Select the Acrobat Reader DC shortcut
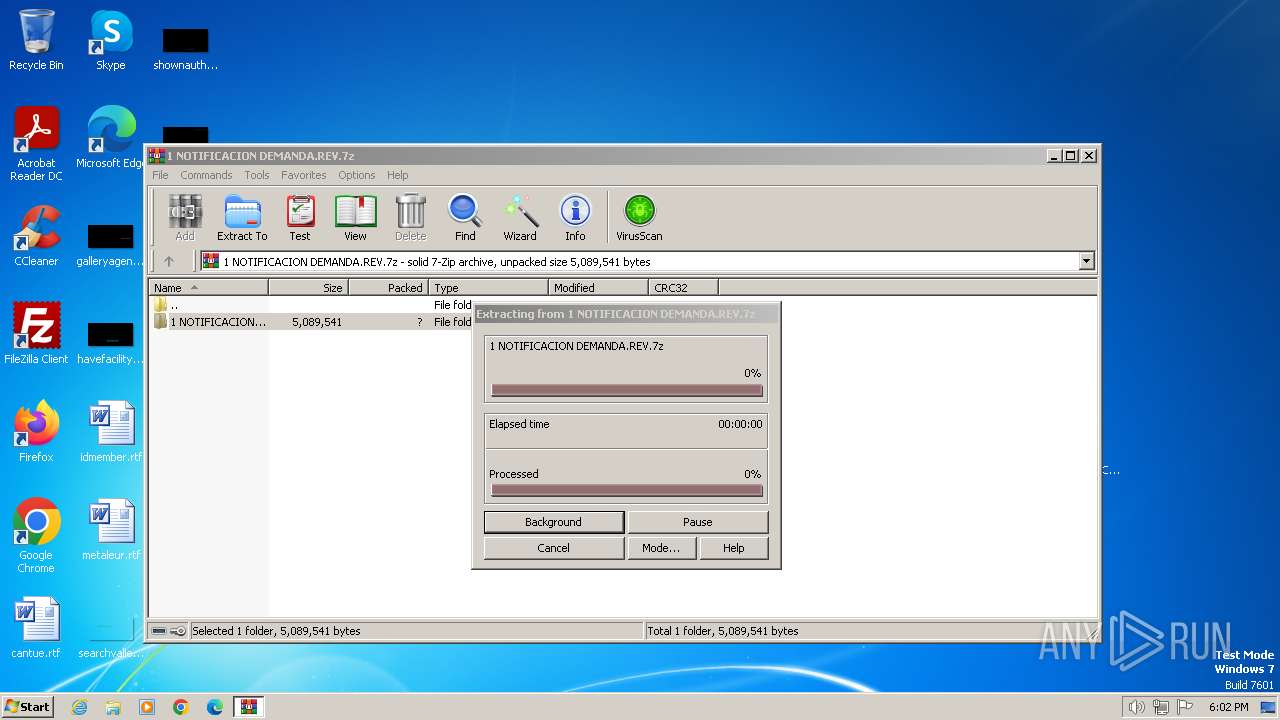Image resolution: width=1280 pixels, height=720 pixels. tap(36, 144)
